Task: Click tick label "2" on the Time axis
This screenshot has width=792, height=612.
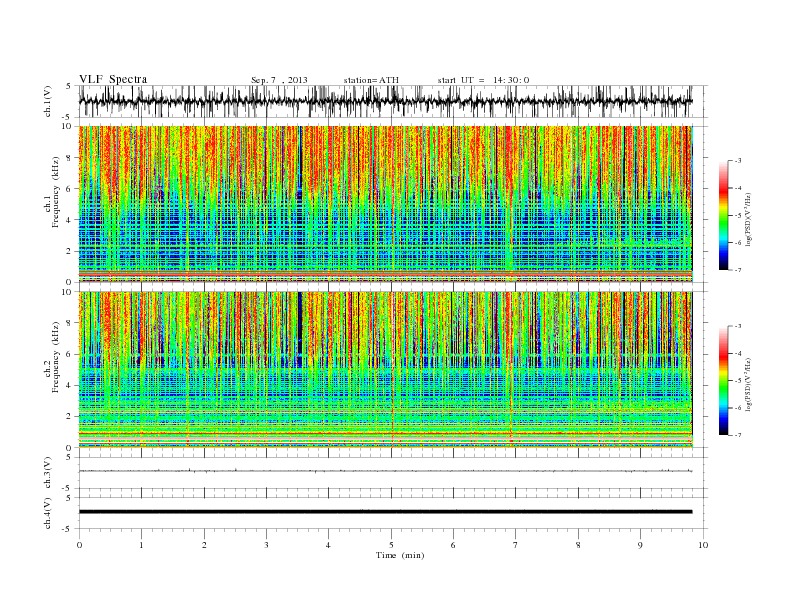Action: (204, 545)
